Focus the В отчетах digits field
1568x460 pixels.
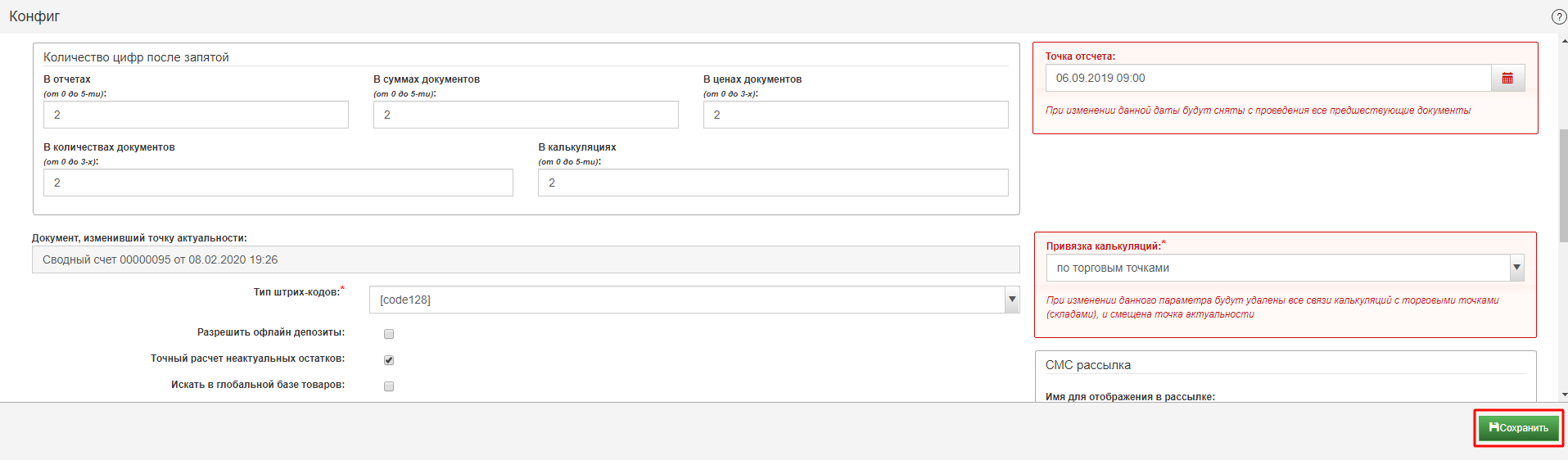point(196,115)
